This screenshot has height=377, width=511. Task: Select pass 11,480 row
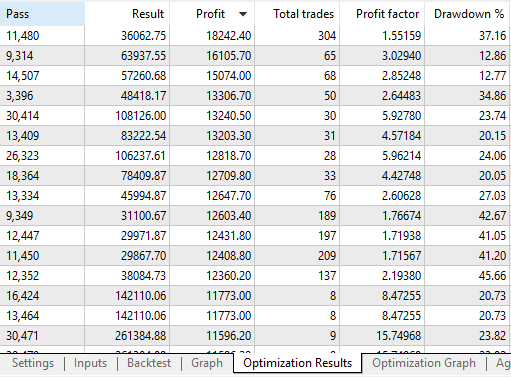(x=255, y=36)
